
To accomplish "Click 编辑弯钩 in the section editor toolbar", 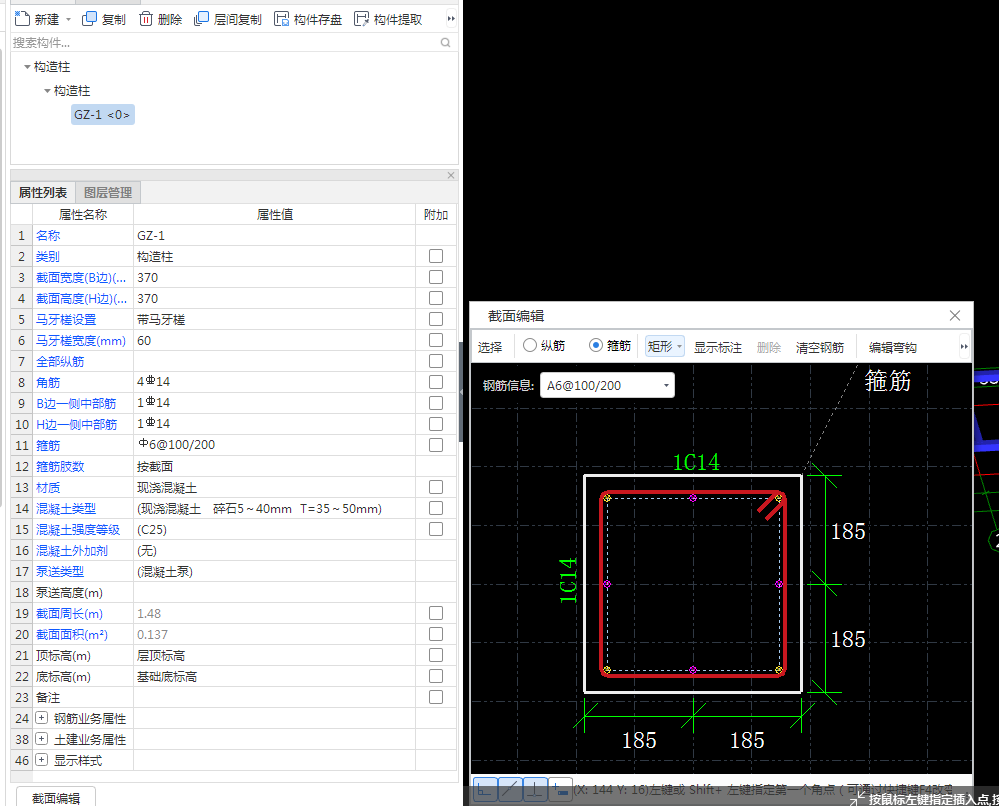I will click(893, 347).
